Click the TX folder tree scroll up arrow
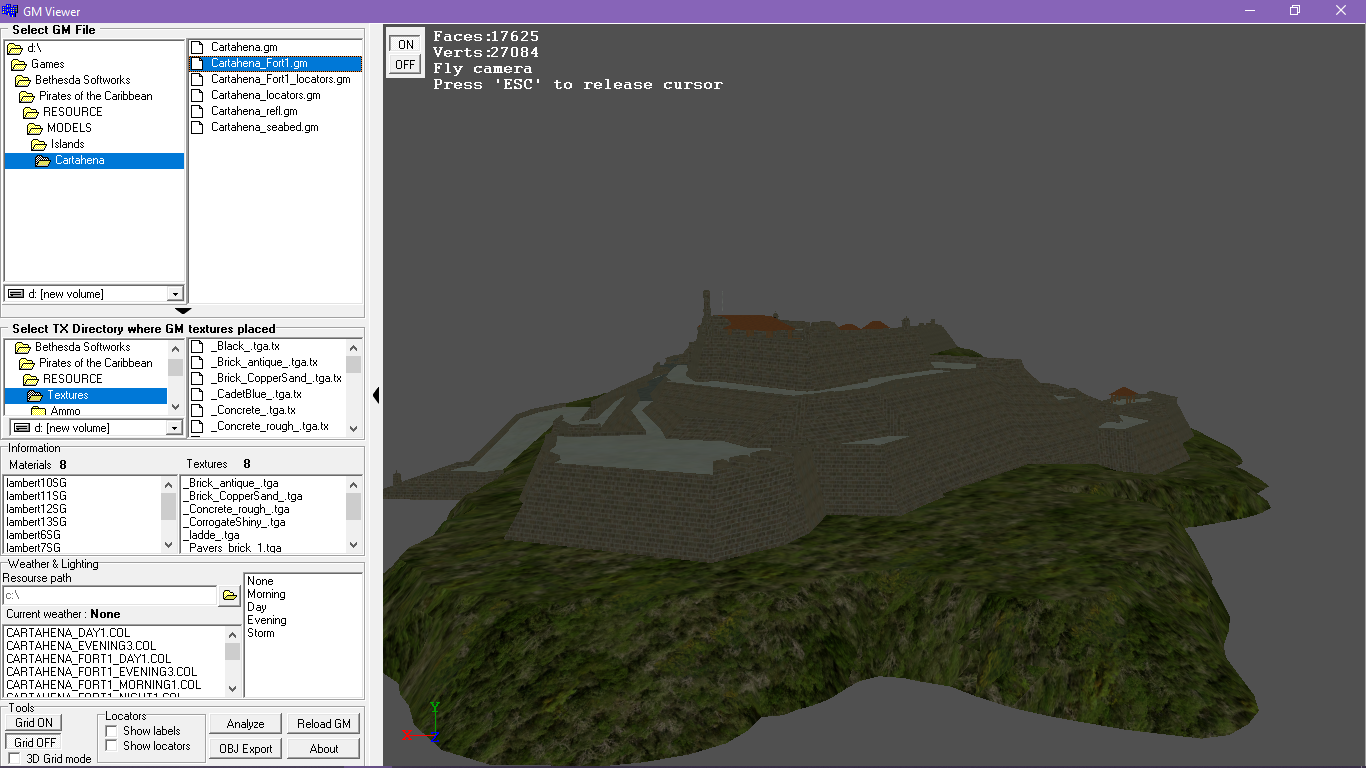 pos(175,347)
